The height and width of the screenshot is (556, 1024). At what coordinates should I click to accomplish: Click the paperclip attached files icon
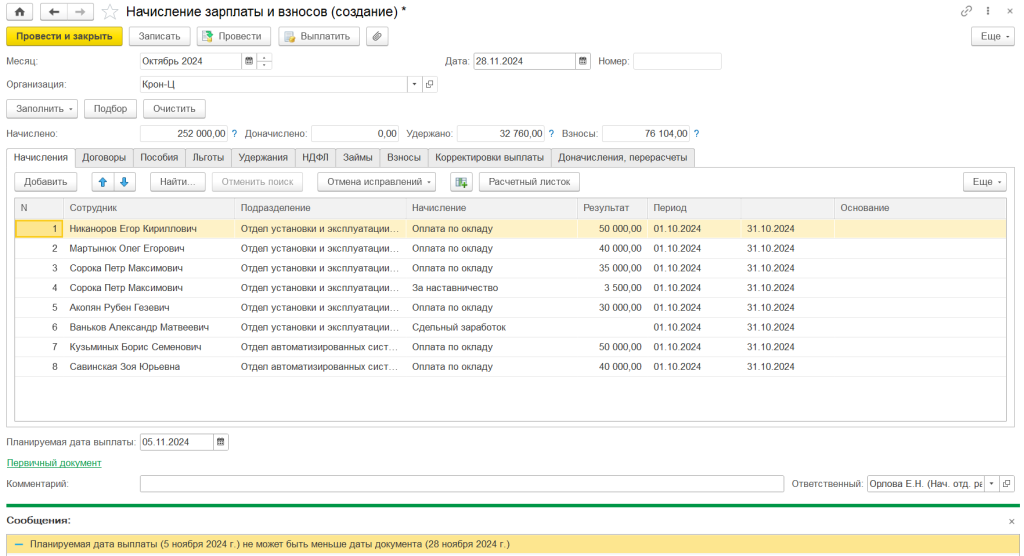tap(377, 36)
